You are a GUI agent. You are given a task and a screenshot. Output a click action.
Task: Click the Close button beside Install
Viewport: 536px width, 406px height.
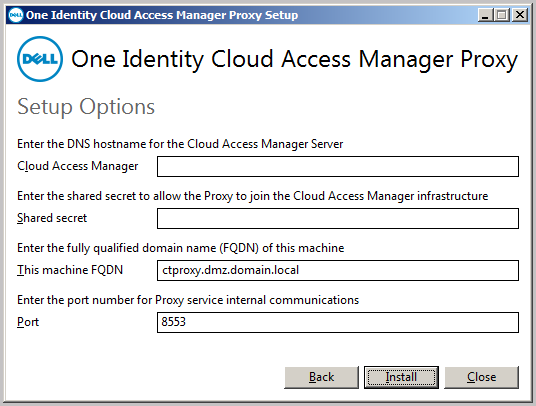481,377
